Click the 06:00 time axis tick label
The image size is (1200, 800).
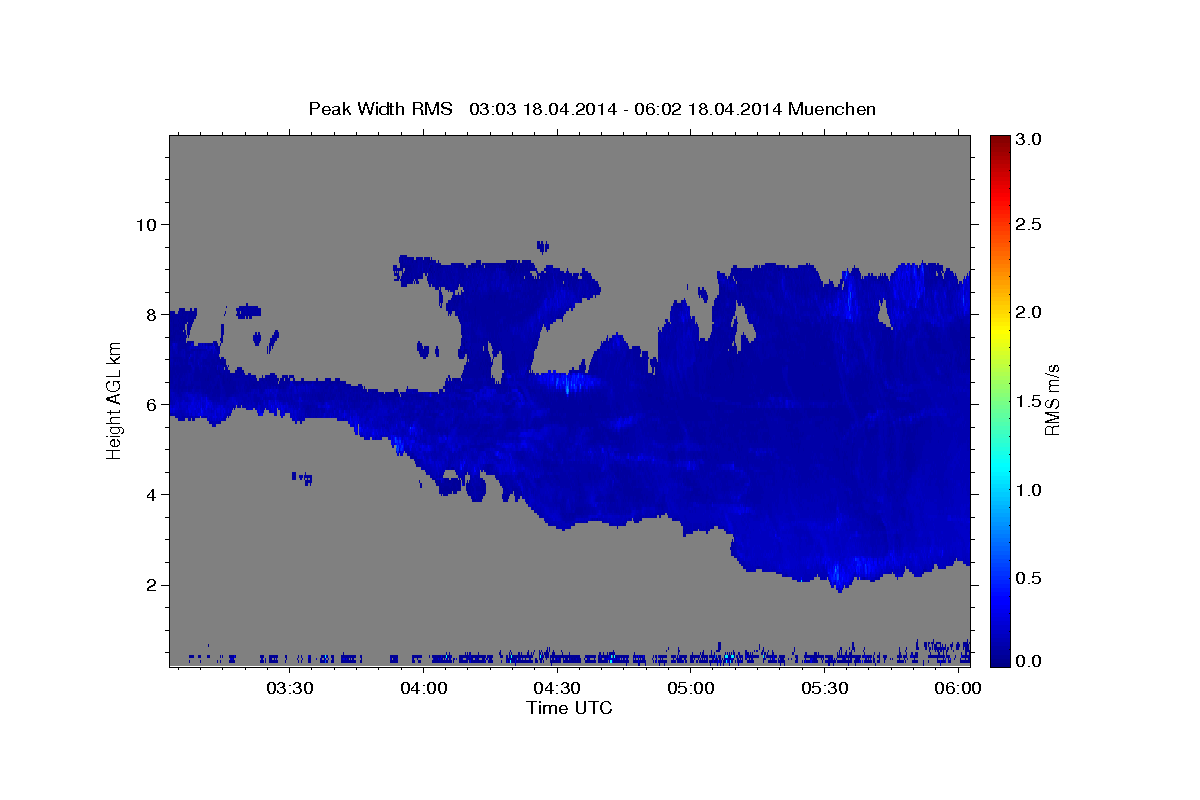[958, 689]
